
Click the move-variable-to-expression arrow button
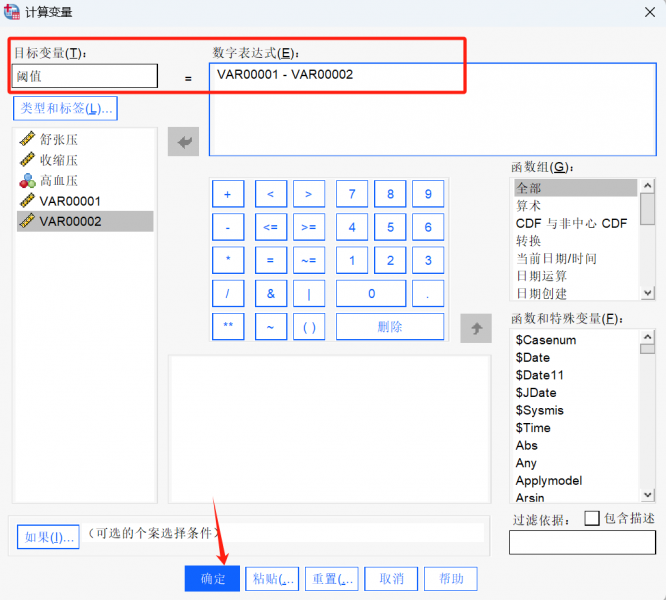click(x=183, y=142)
